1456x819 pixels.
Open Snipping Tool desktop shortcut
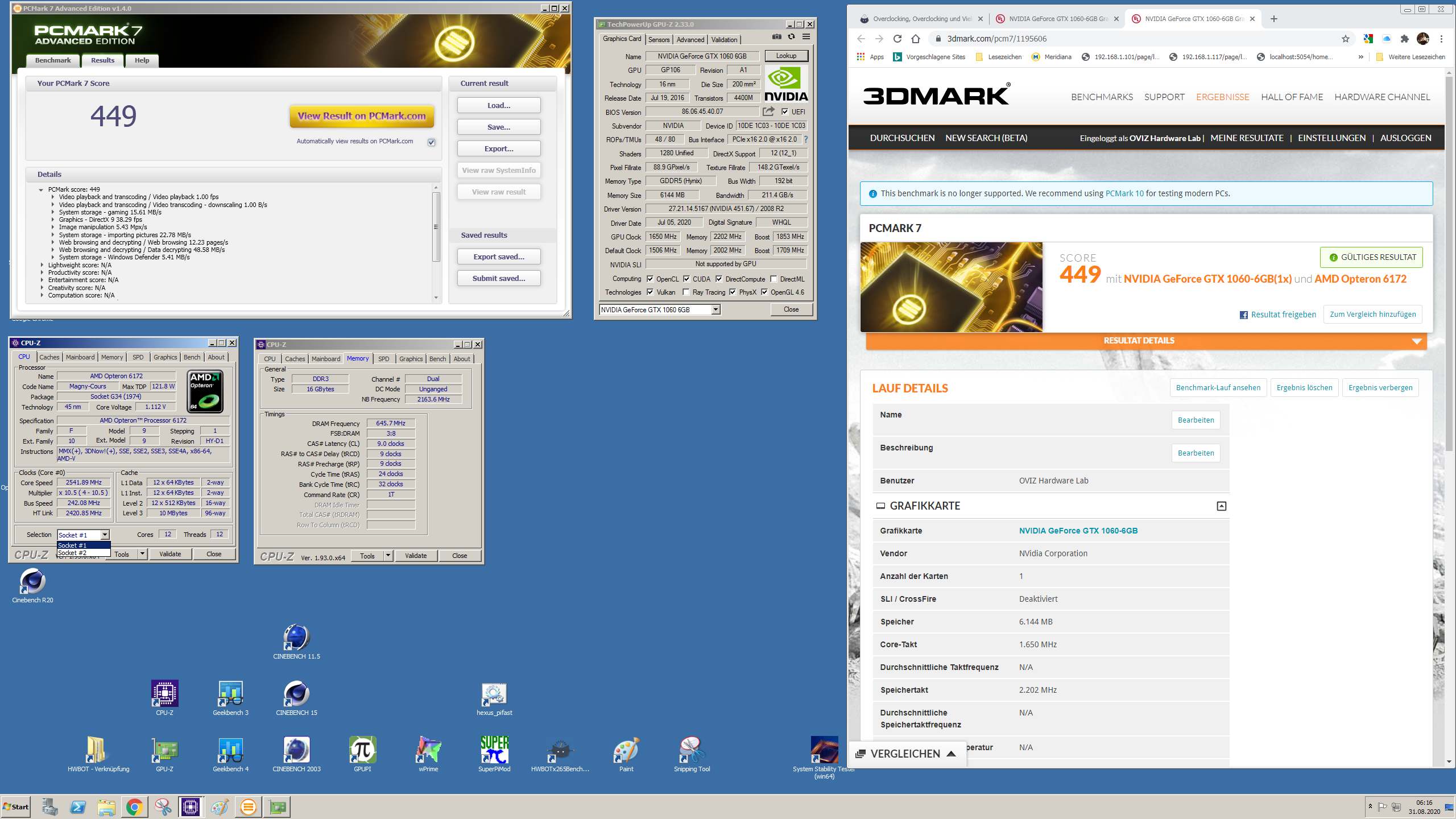click(692, 755)
